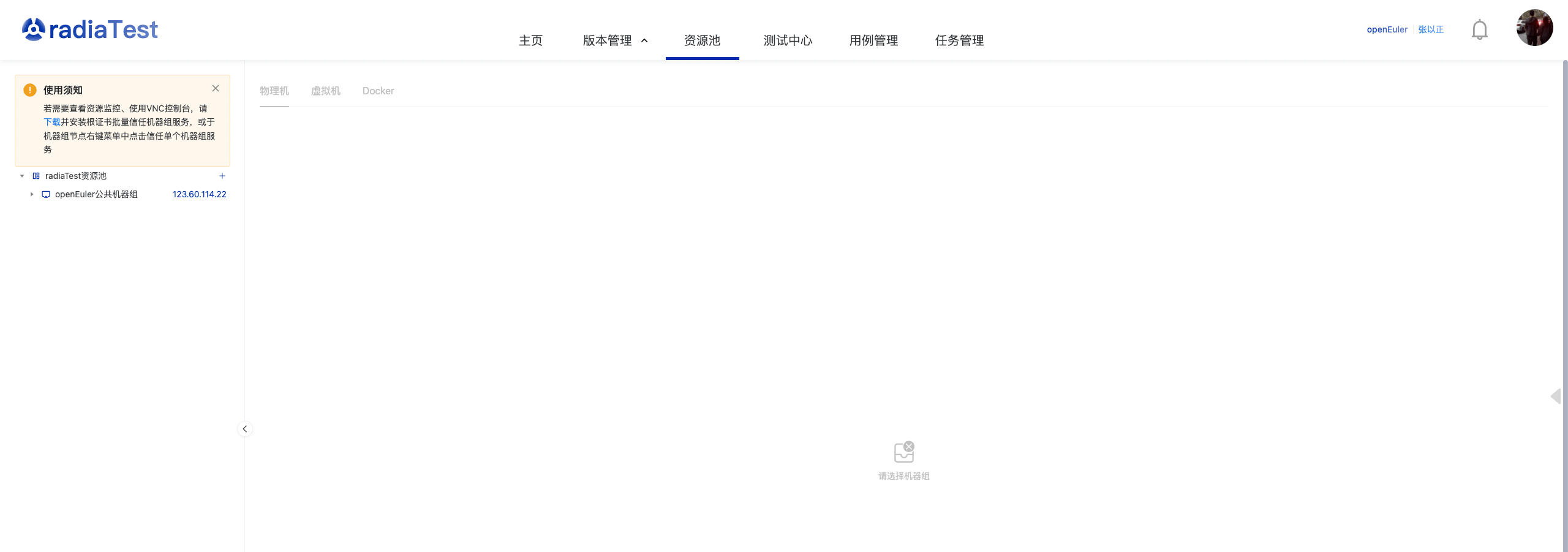This screenshot has height=552, width=1568.
Task: Click the openEuler公共机器组 monitor icon
Action: pyautogui.click(x=46, y=194)
